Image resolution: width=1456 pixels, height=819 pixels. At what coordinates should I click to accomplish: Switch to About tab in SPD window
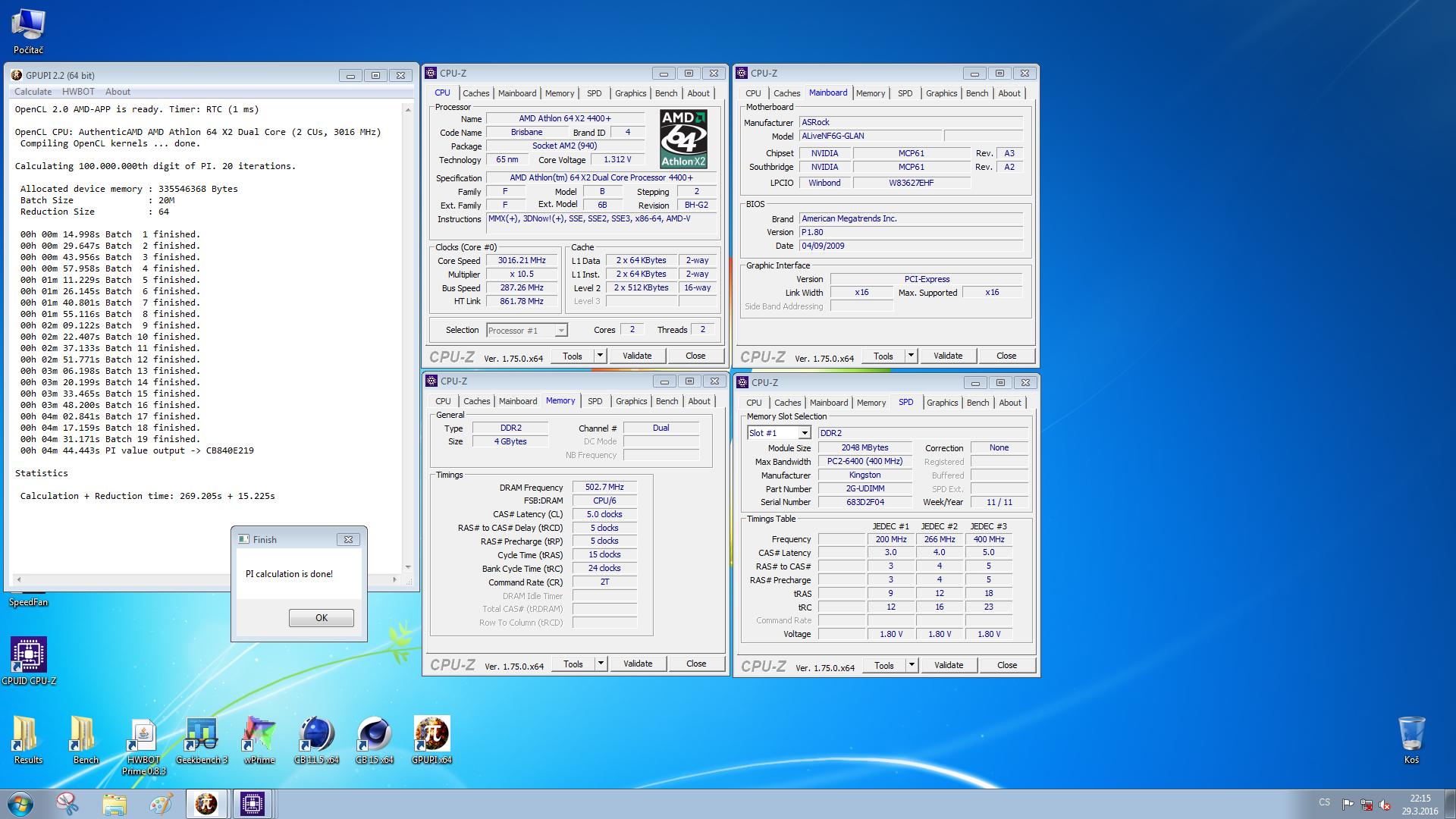pyautogui.click(x=1010, y=403)
